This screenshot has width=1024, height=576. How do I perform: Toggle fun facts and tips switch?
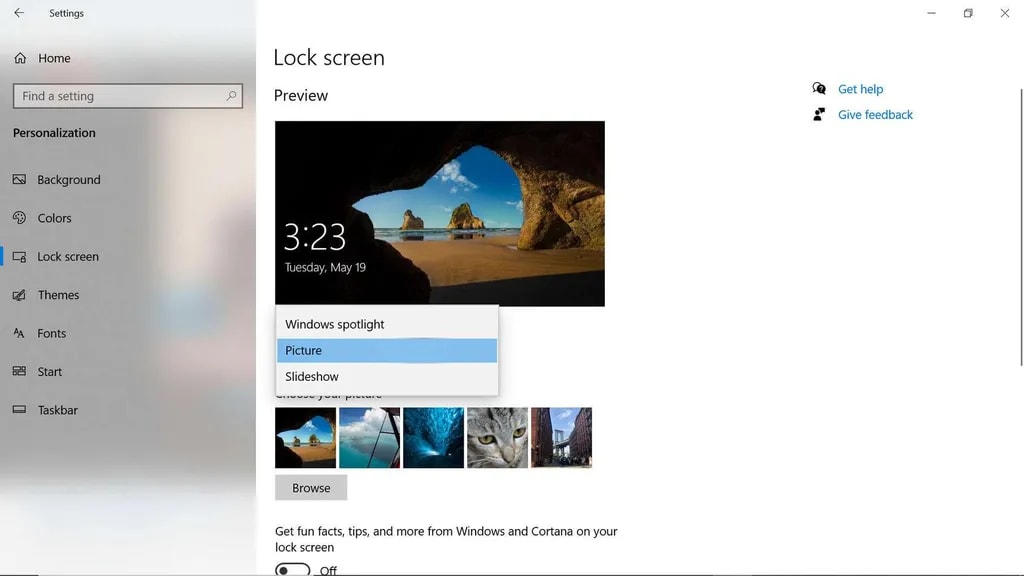click(292, 570)
